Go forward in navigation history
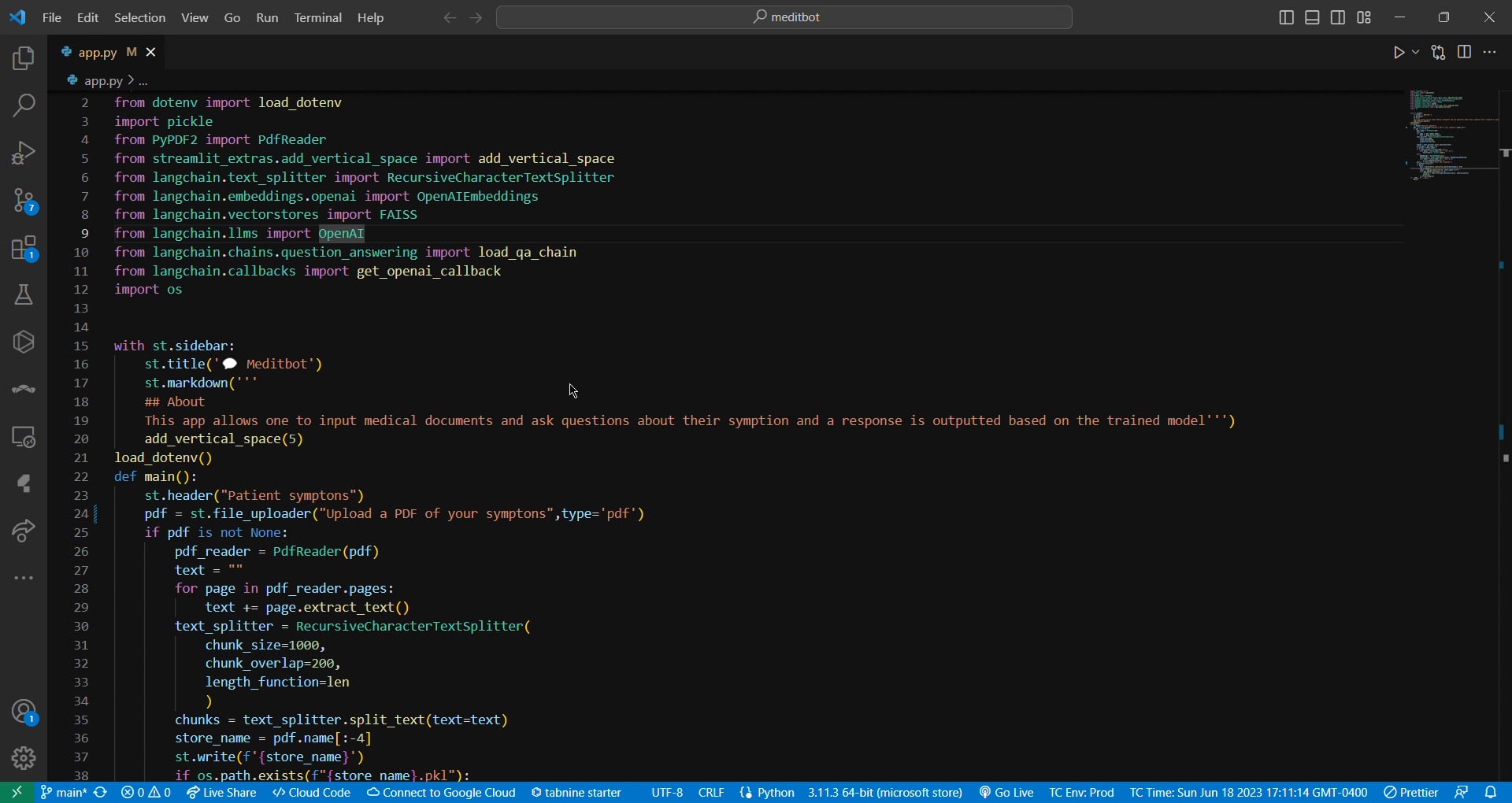Image resolution: width=1512 pixels, height=803 pixels. (x=476, y=17)
